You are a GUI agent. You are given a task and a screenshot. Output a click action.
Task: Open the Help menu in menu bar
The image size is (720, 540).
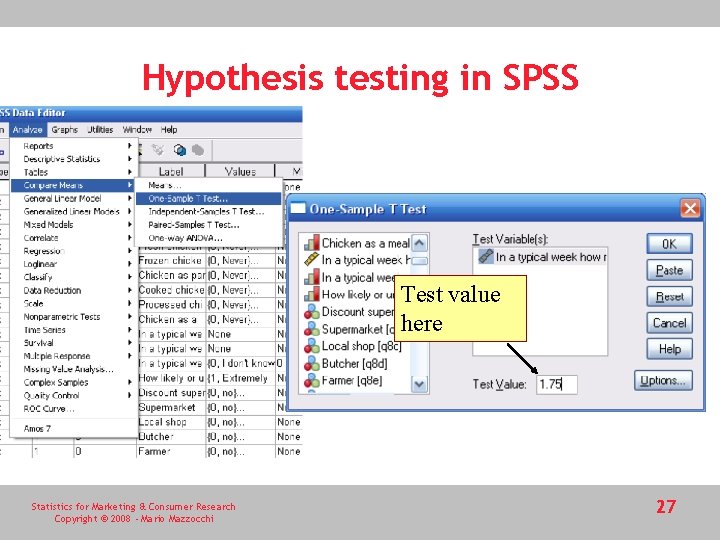pos(169,130)
